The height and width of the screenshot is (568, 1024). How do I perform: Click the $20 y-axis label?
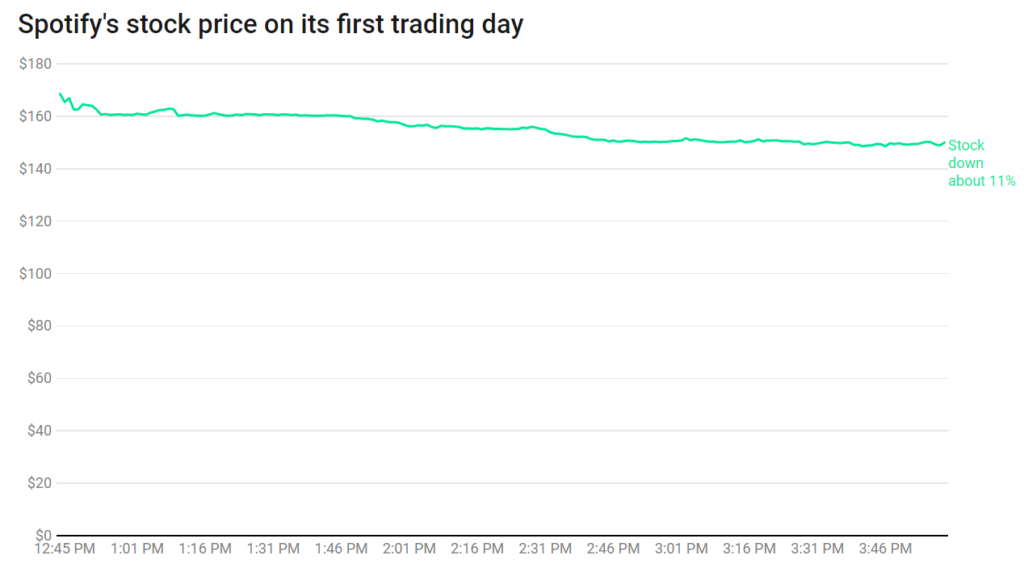[x=38, y=483]
